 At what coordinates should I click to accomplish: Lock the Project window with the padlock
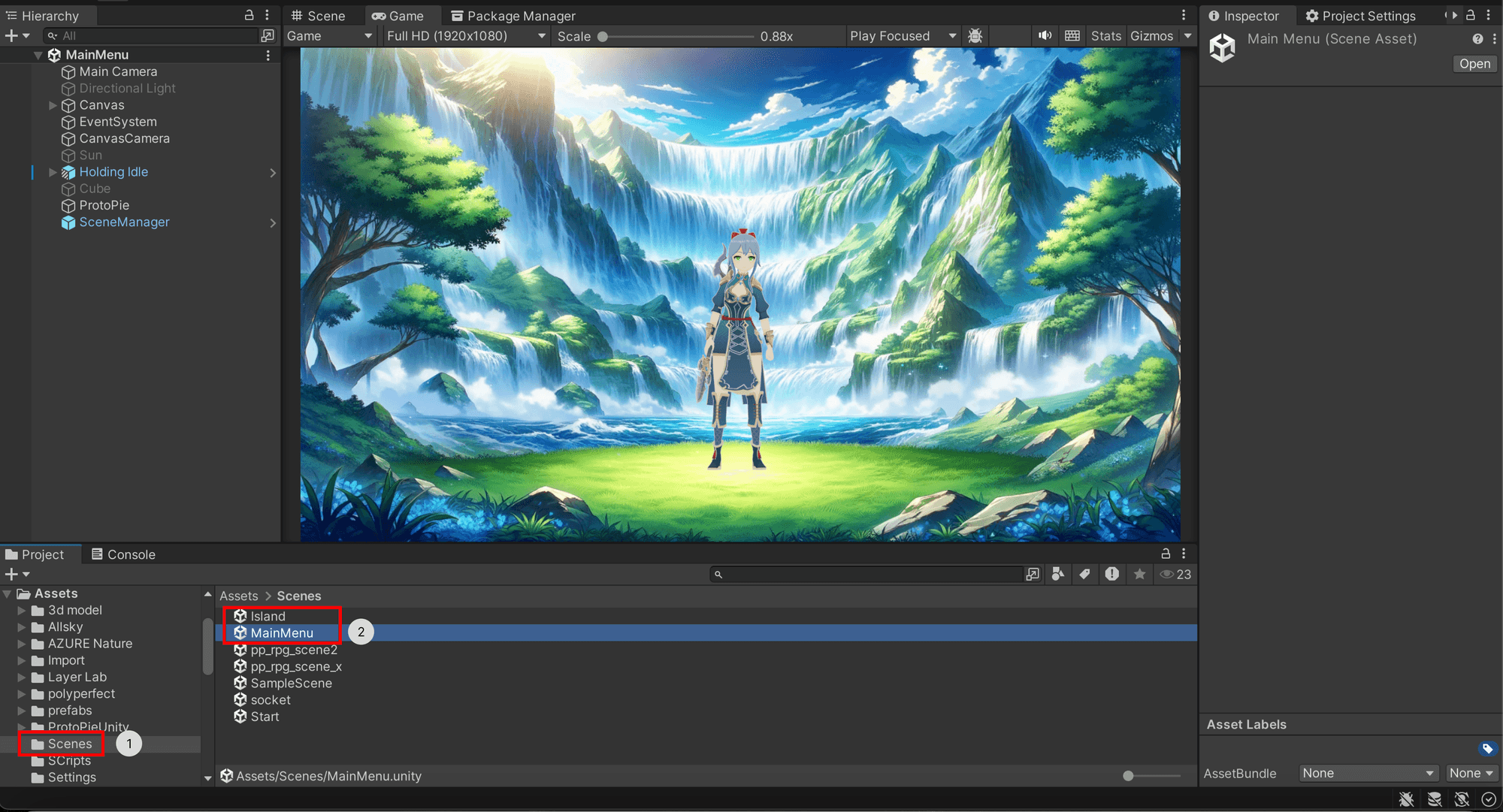pyautogui.click(x=1165, y=554)
